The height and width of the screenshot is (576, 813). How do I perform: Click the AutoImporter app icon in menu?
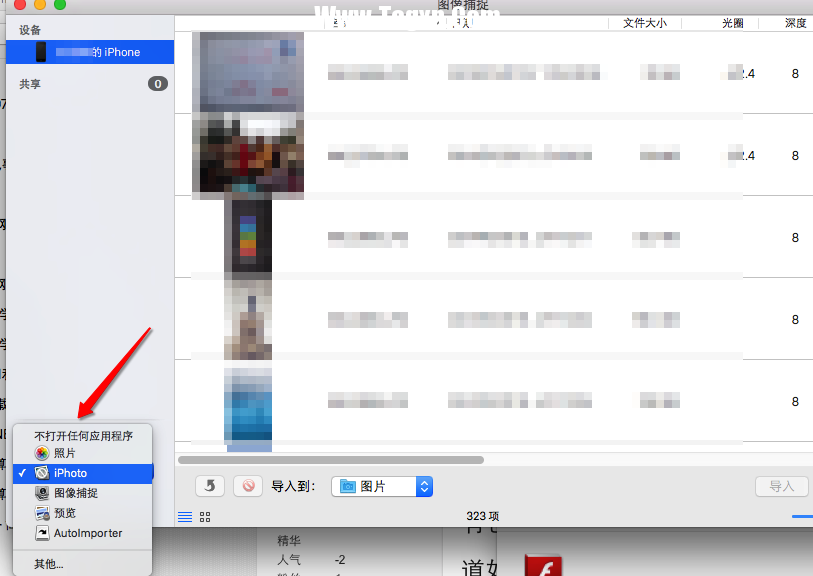[42, 533]
